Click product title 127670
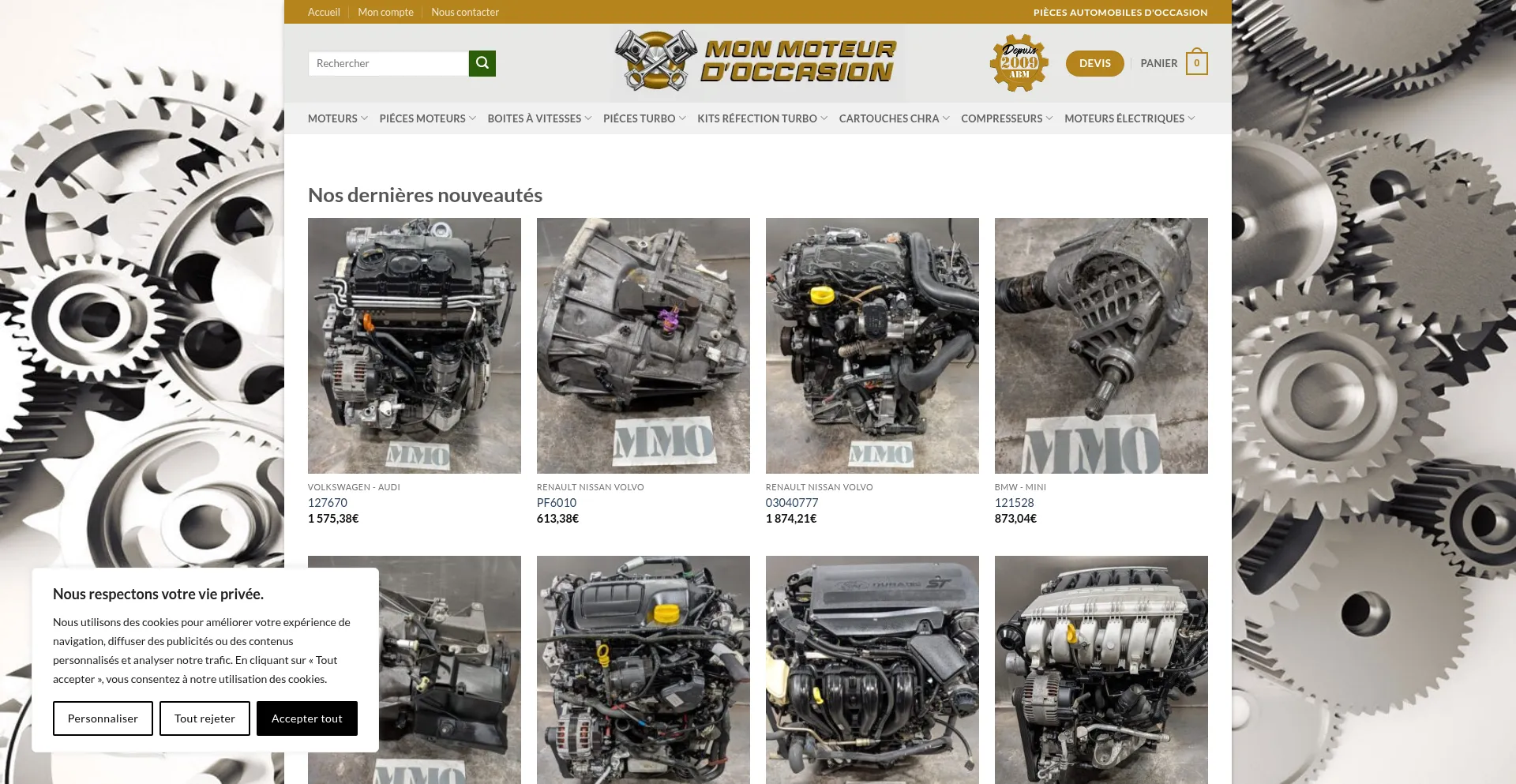The width and height of the screenshot is (1516, 784). [328, 503]
